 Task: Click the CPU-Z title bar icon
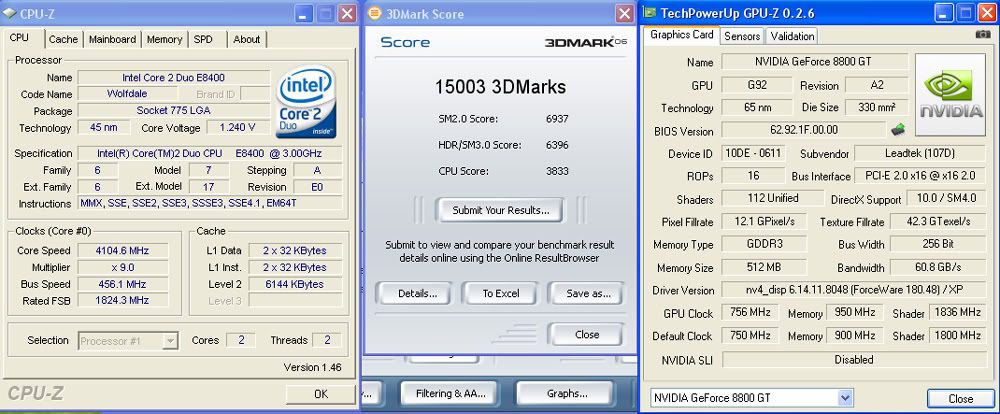pyautogui.click(x=9, y=13)
